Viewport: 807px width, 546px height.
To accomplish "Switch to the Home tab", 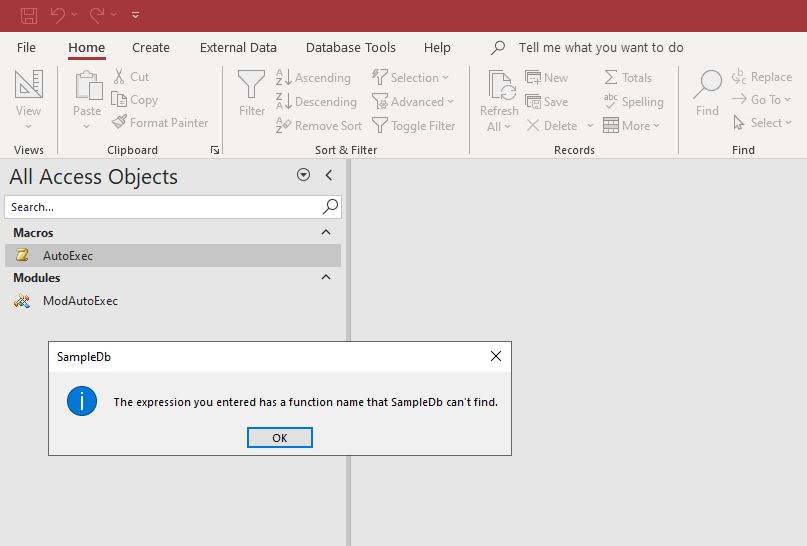I will [86, 47].
